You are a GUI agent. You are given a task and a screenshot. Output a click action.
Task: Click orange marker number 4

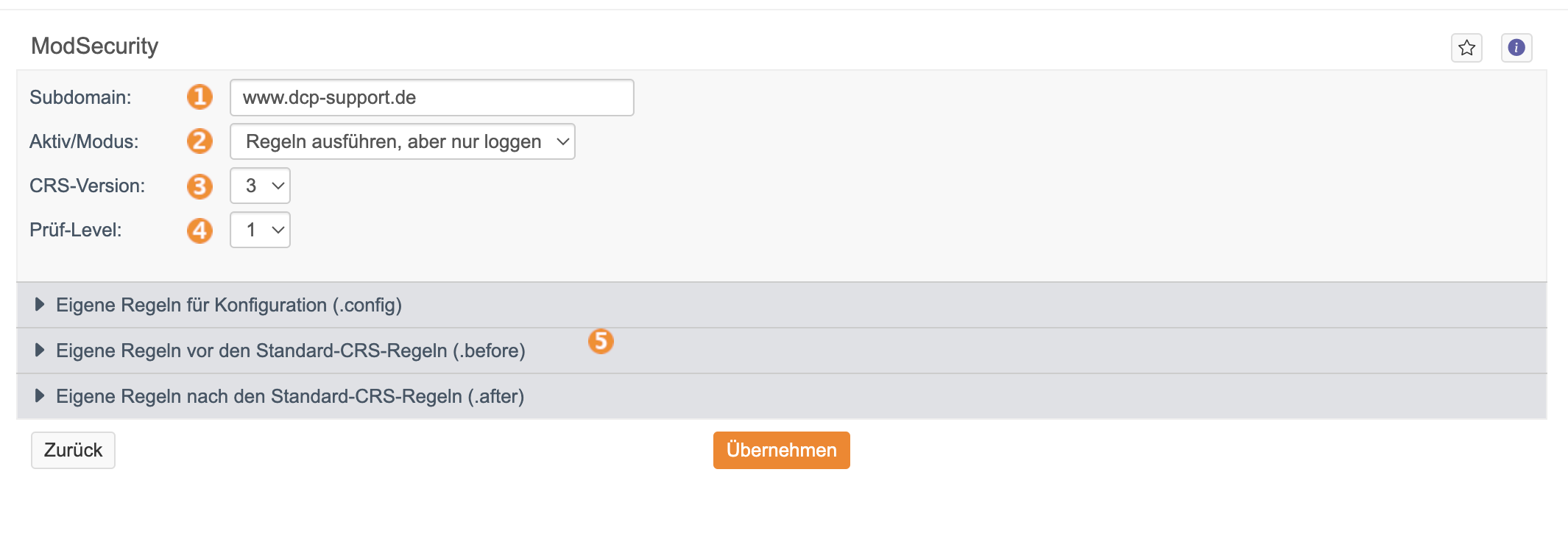pyautogui.click(x=199, y=230)
